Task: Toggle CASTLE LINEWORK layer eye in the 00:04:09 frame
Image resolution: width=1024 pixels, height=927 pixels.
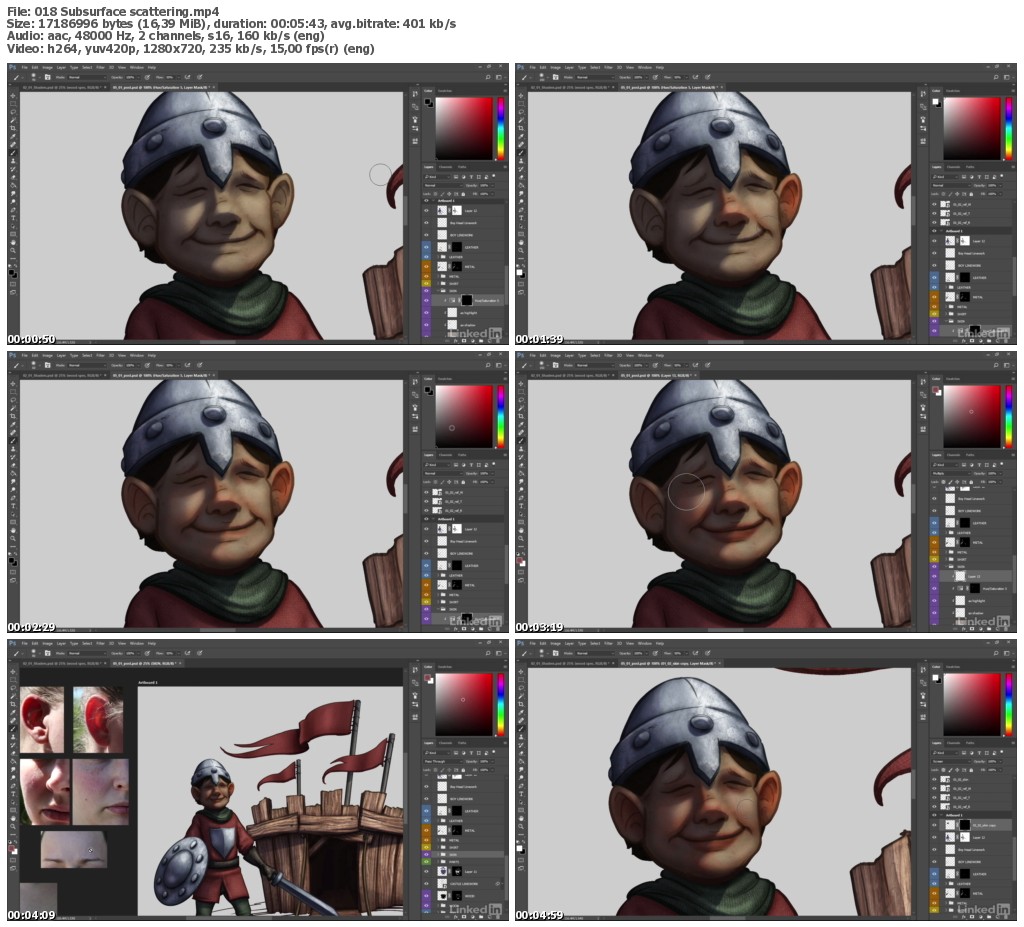Action: (x=426, y=884)
